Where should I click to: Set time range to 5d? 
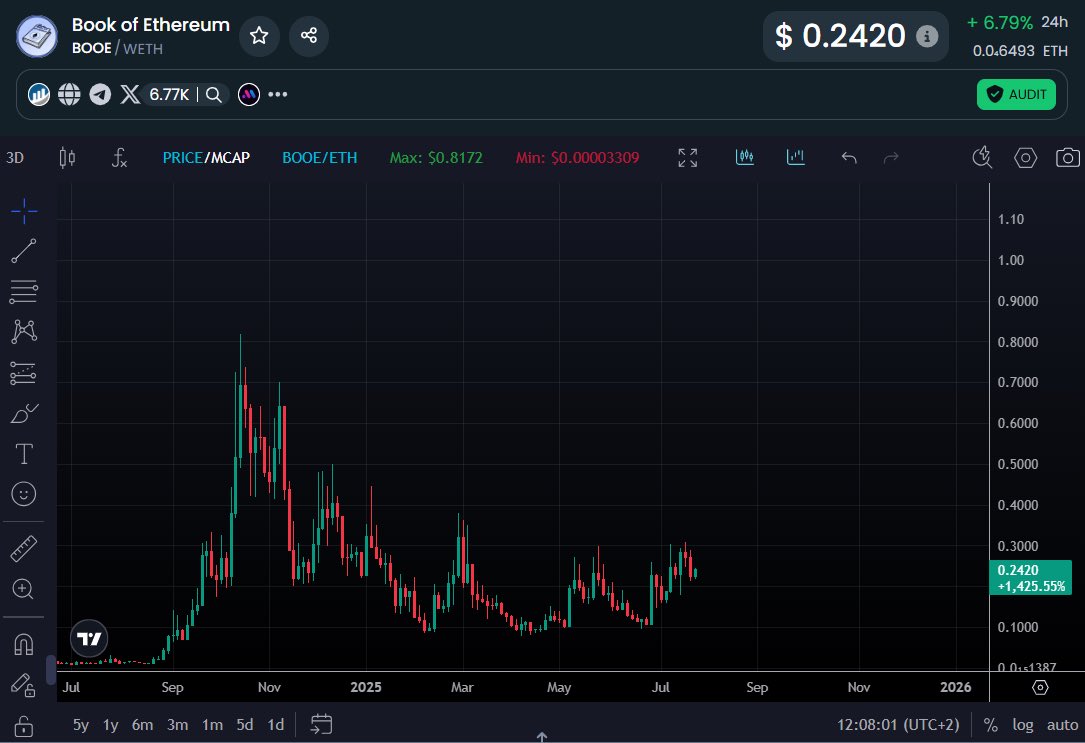245,724
